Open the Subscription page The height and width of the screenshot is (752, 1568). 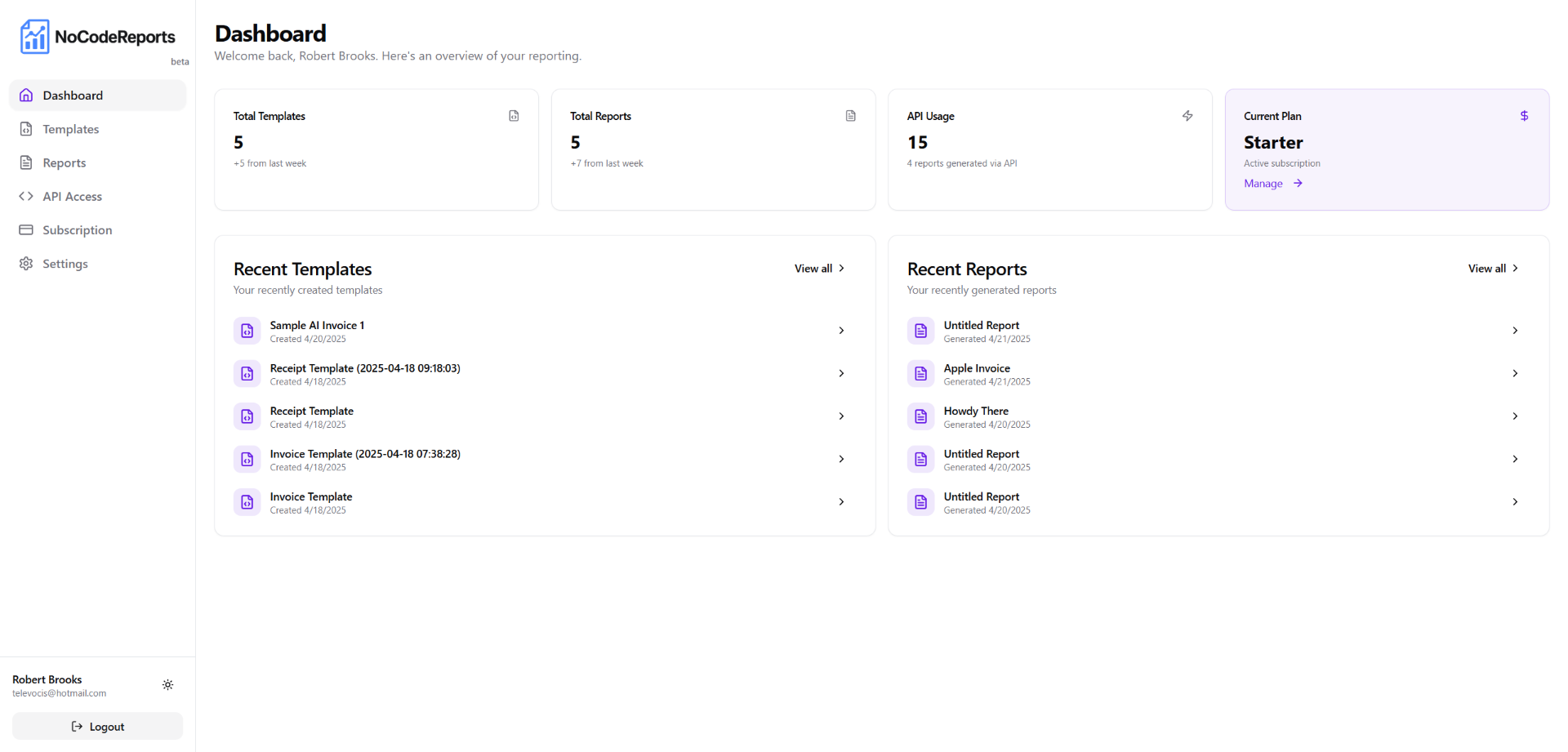coord(97,230)
